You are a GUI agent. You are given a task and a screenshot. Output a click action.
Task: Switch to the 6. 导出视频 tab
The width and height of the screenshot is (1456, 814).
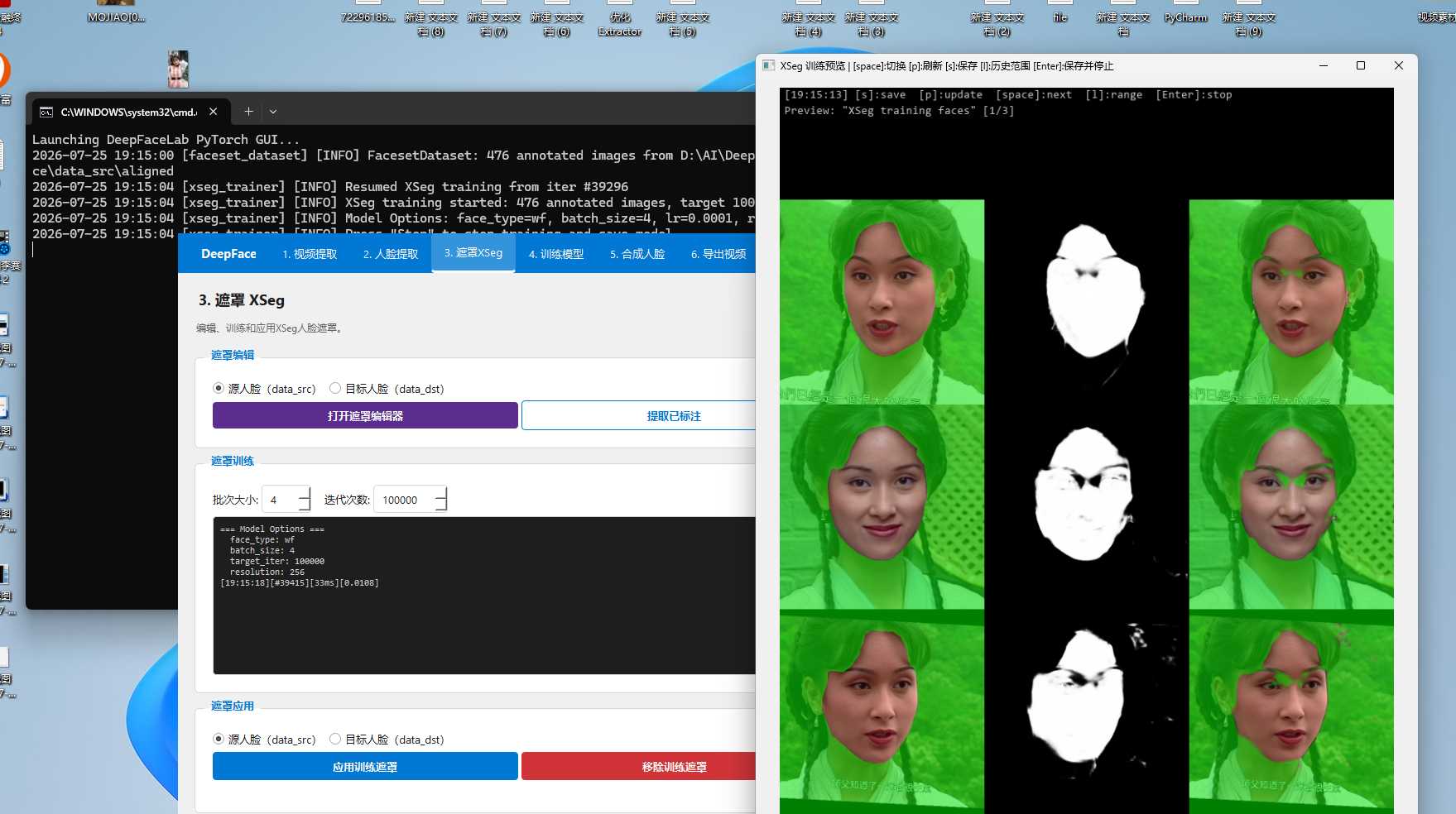click(718, 254)
